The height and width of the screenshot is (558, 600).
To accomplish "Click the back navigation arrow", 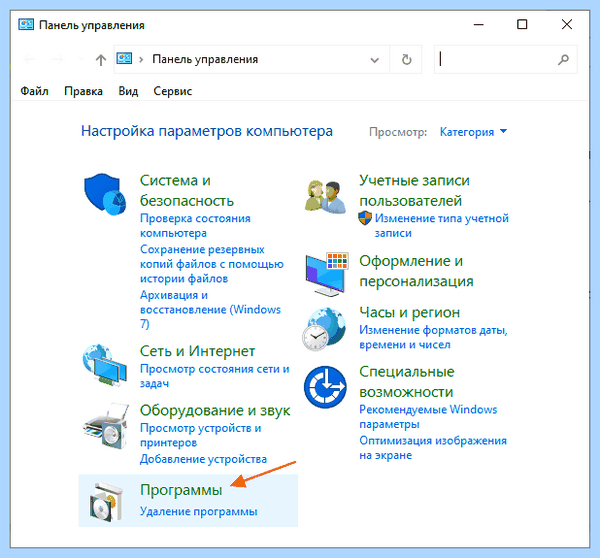I will (29, 59).
